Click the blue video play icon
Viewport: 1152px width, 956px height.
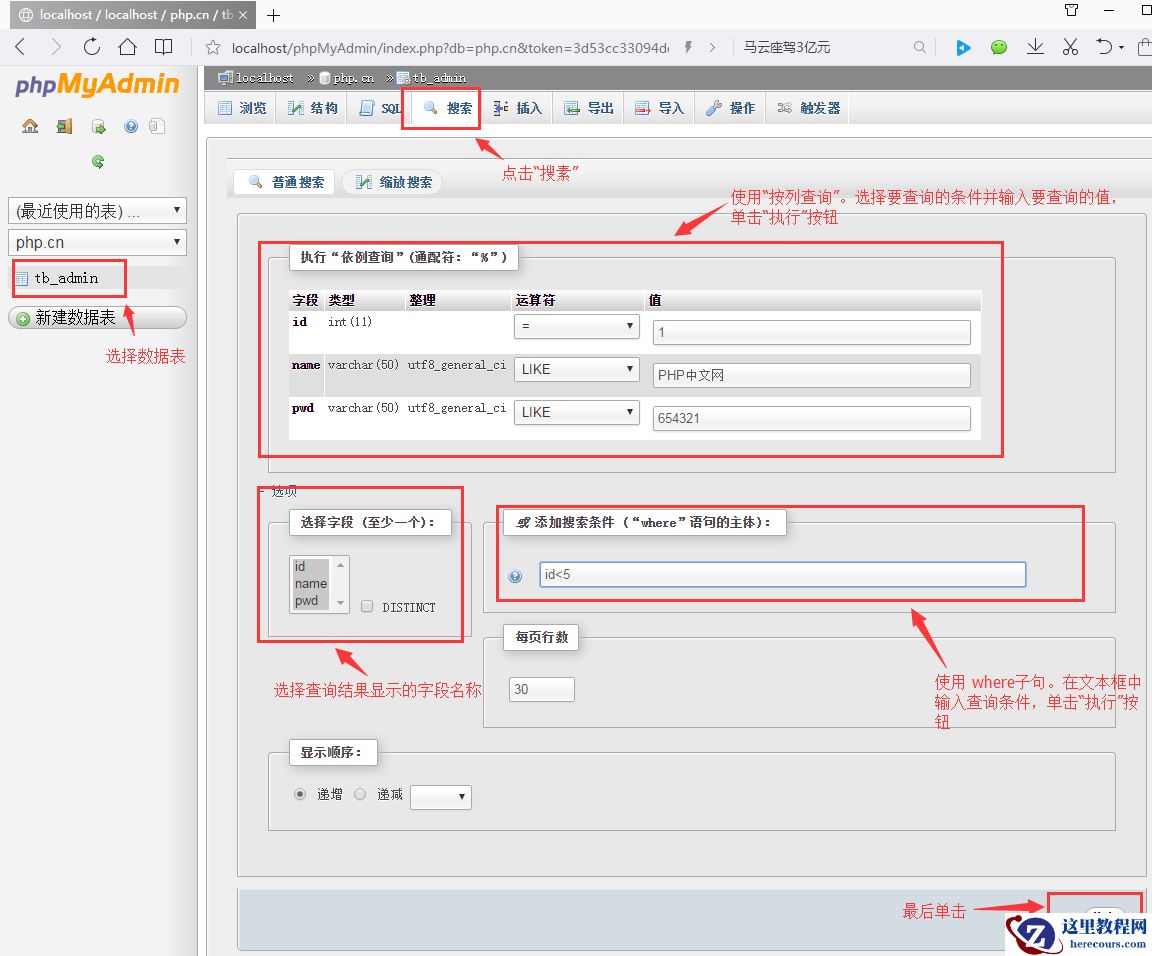point(963,48)
